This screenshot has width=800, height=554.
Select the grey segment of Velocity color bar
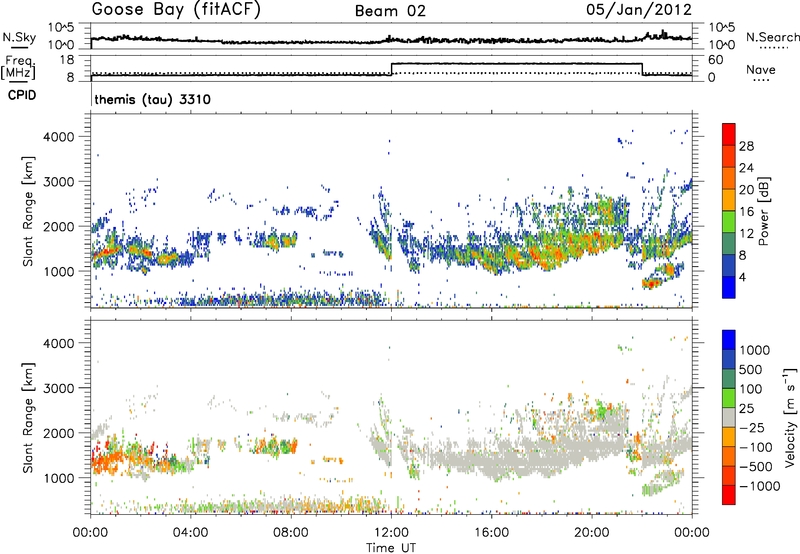click(729, 417)
